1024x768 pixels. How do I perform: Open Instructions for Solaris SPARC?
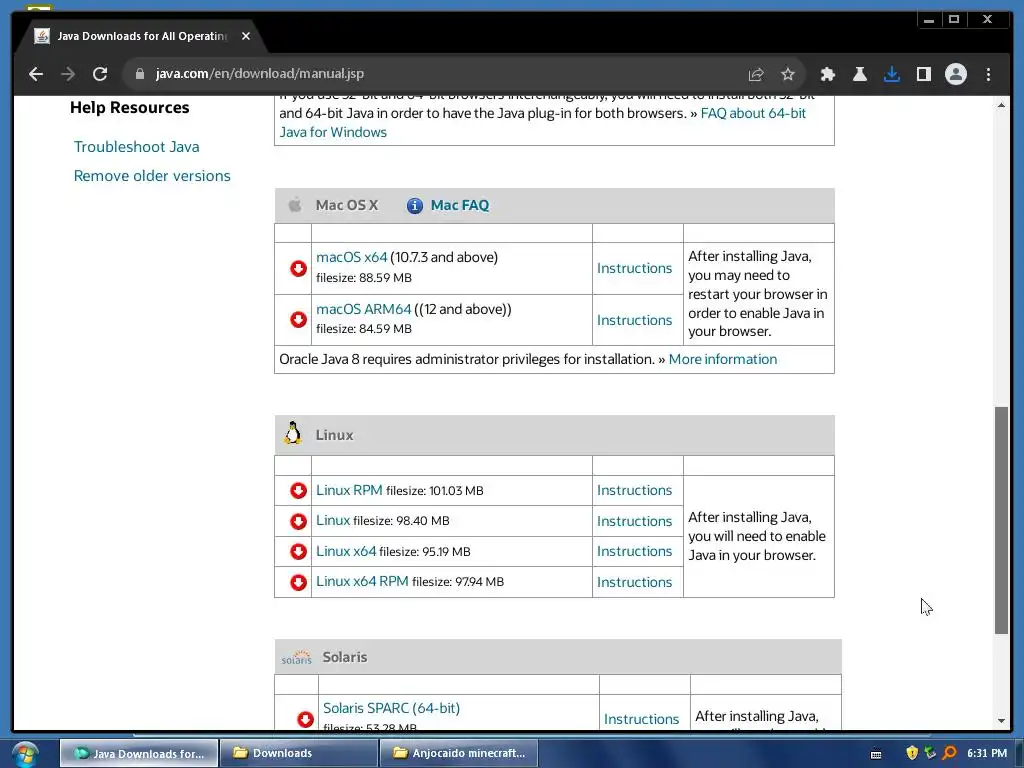(x=641, y=719)
